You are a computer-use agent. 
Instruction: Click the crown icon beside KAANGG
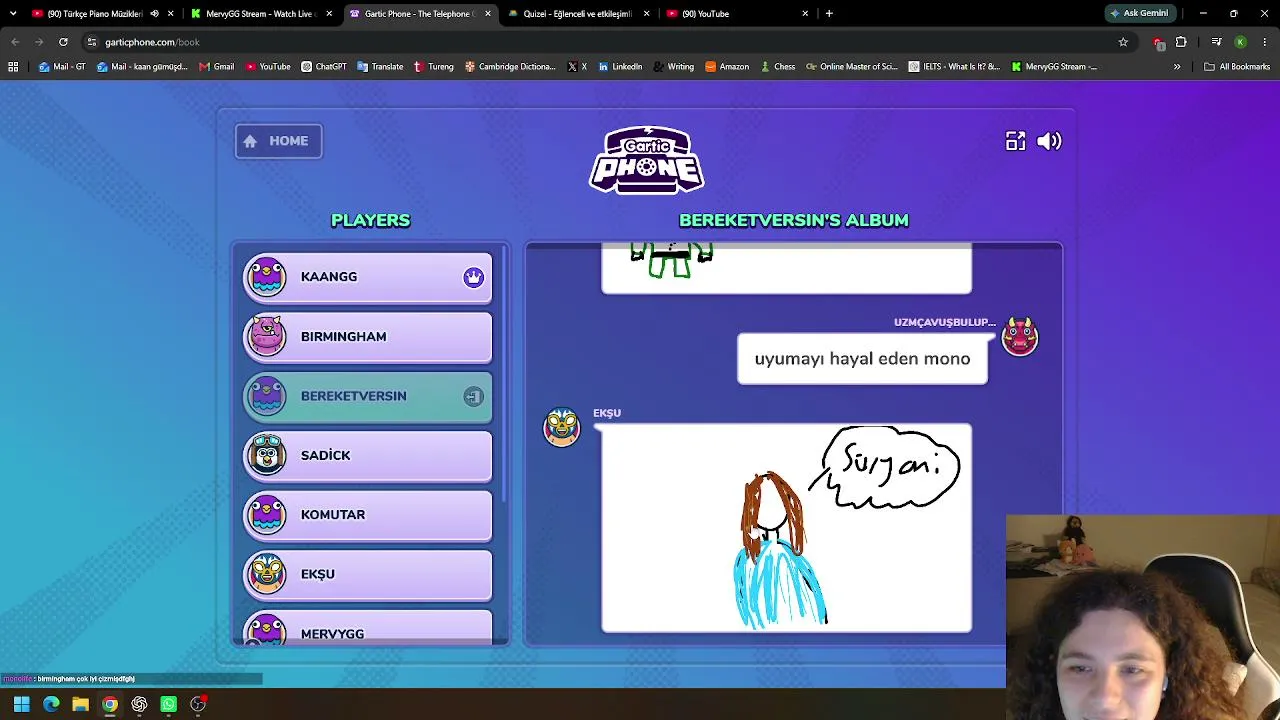coord(473,277)
